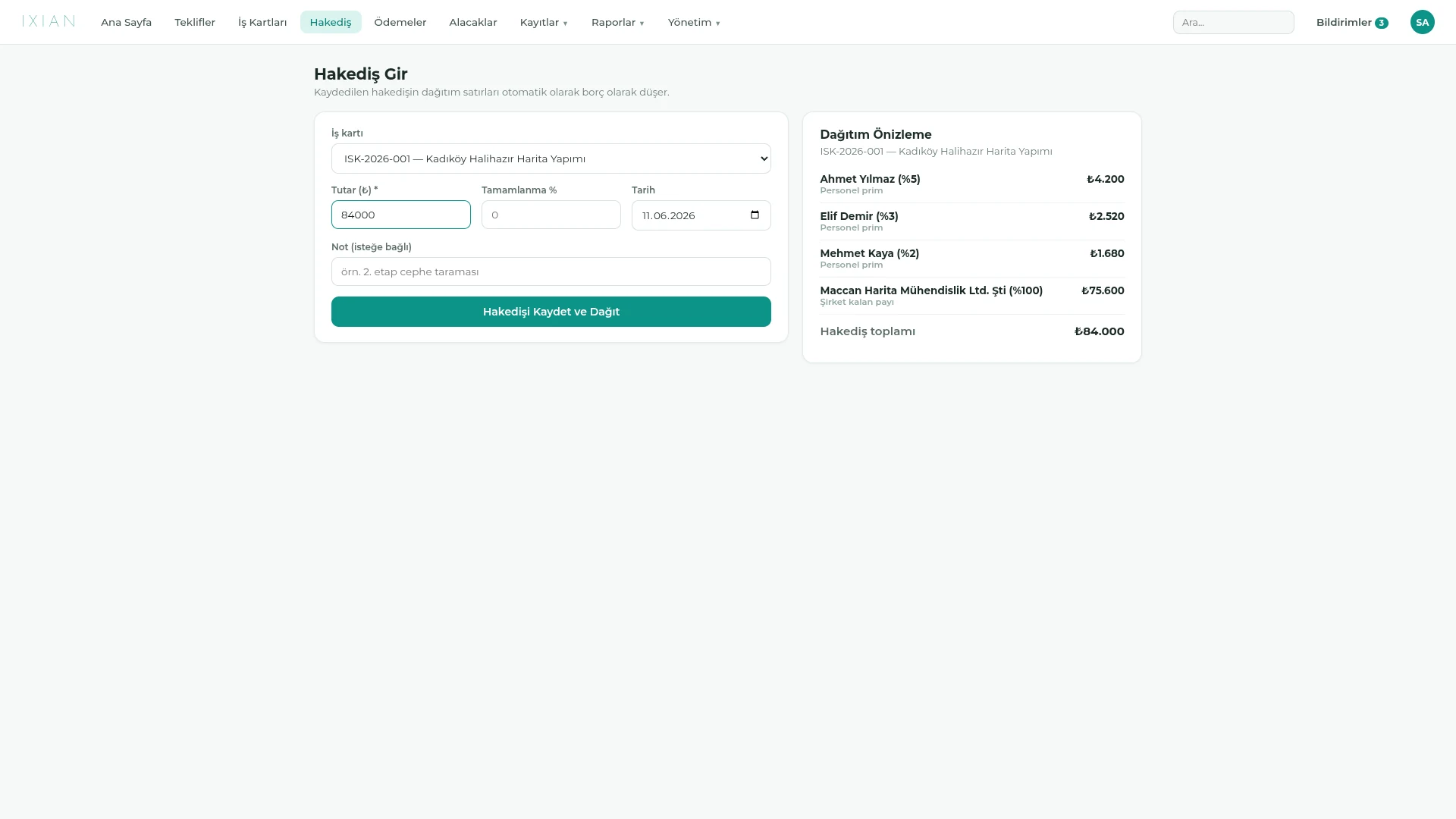Expand the Kayıtlar menu

[544, 22]
